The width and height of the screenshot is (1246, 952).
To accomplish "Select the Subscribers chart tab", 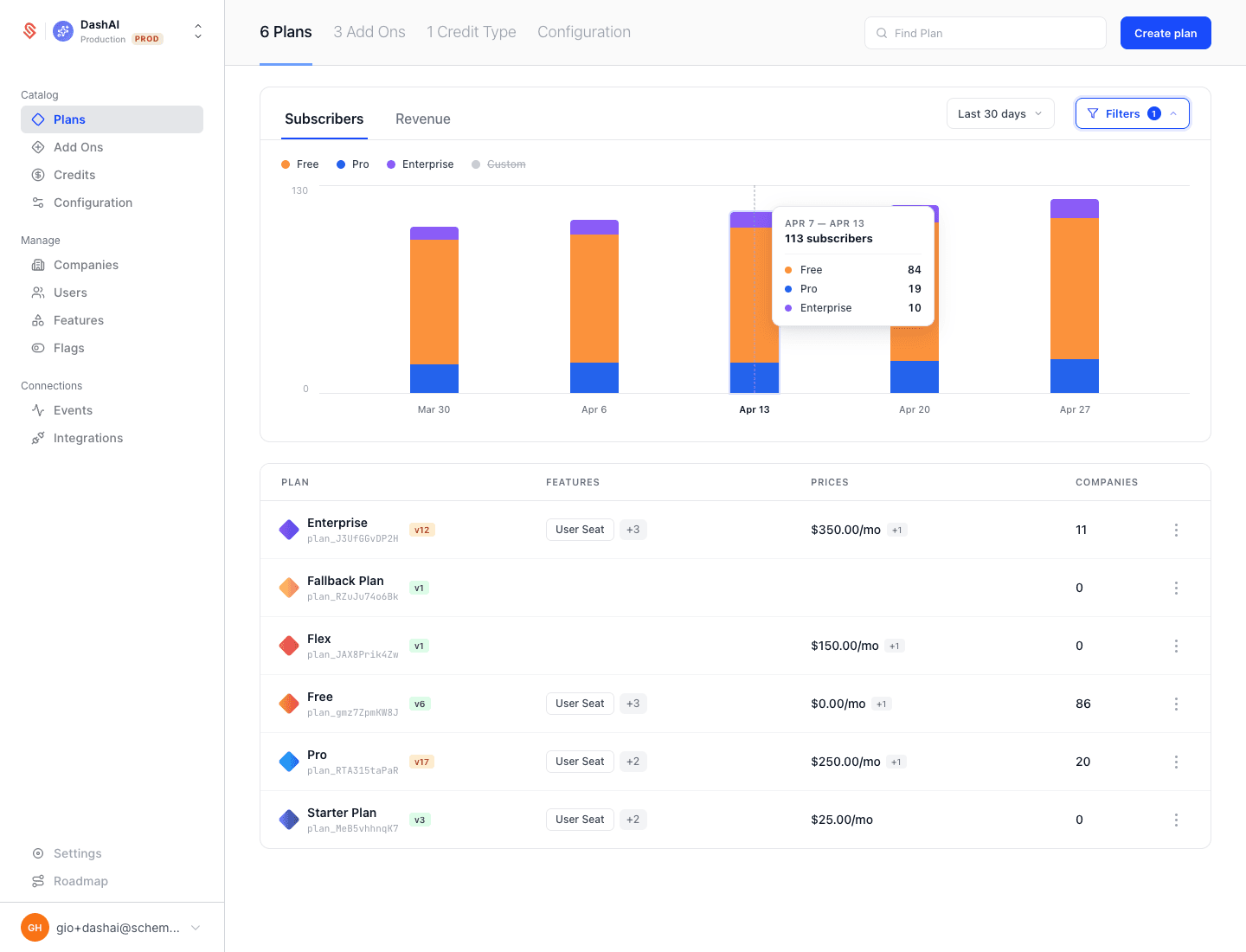I will (x=324, y=119).
